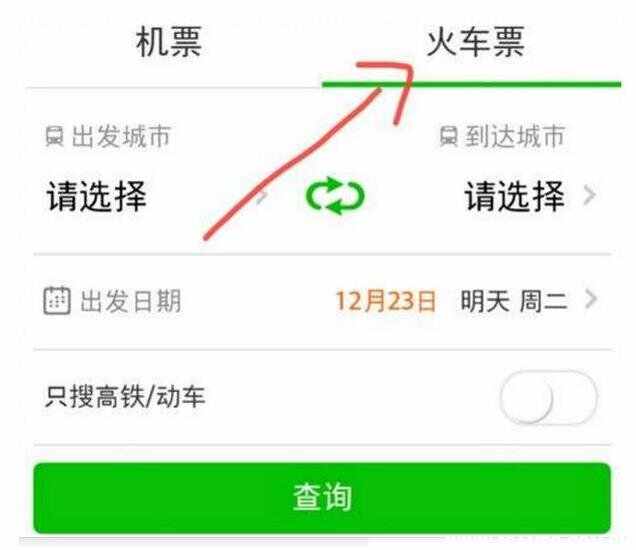
Task: Click the 到达城市 label
Action: [514, 136]
